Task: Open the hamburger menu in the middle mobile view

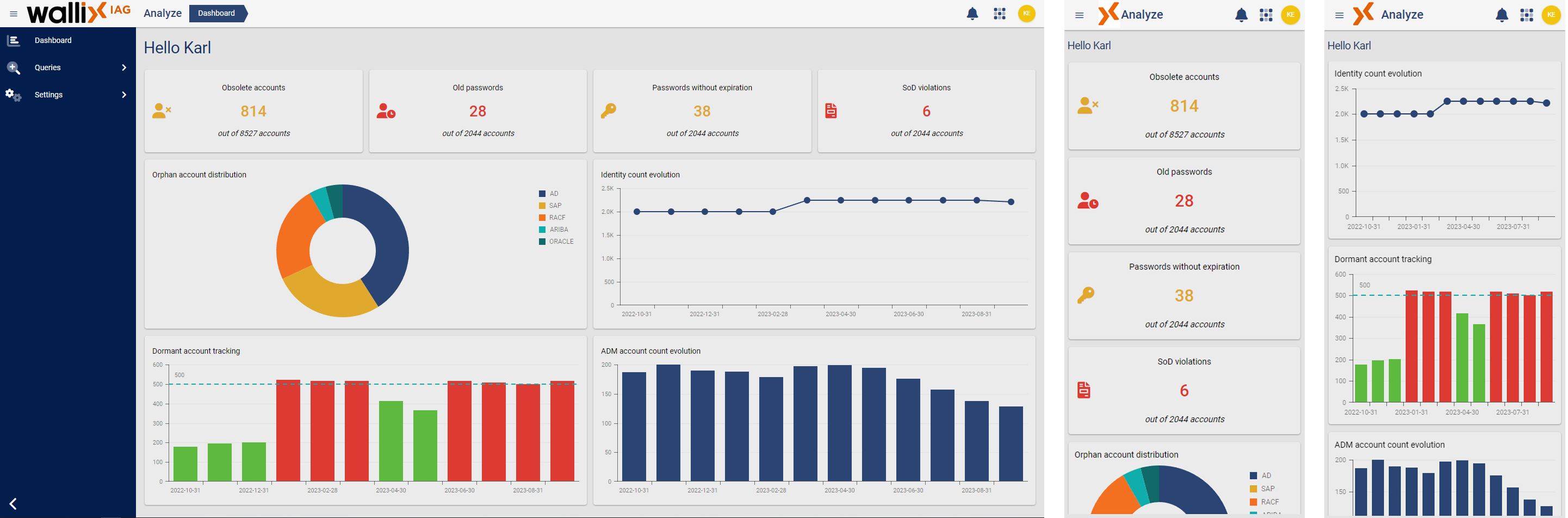Action: click(x=1079, y=15)
